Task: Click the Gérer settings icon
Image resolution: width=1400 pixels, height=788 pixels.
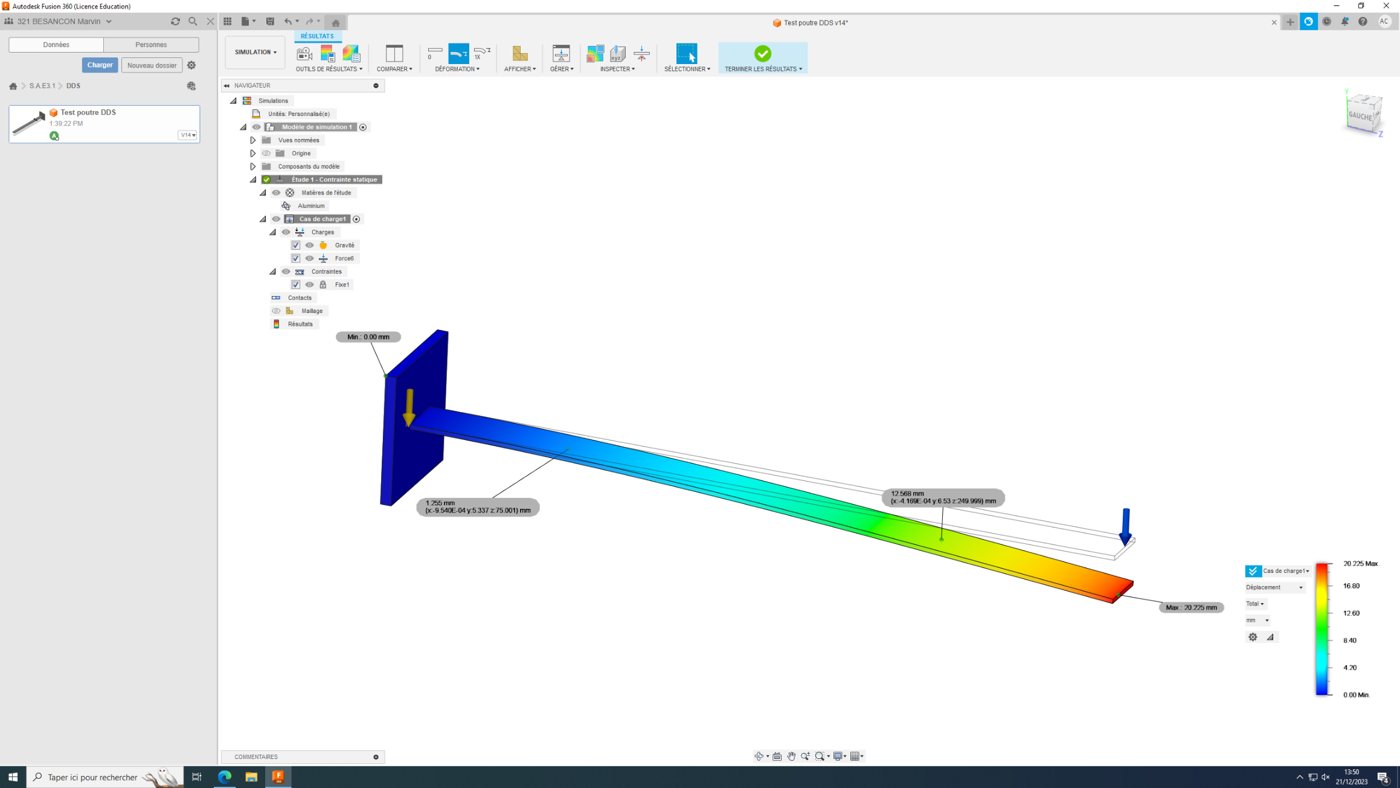Action: 561,53
